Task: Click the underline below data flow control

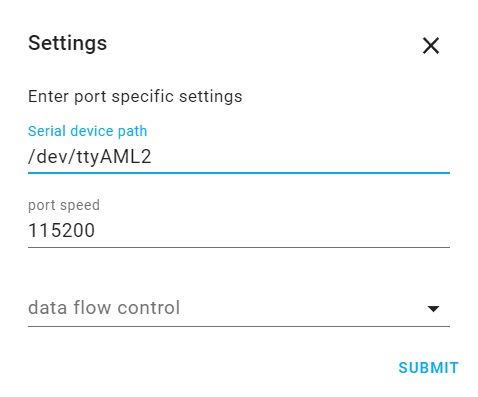Action: [x=239, y=326]
